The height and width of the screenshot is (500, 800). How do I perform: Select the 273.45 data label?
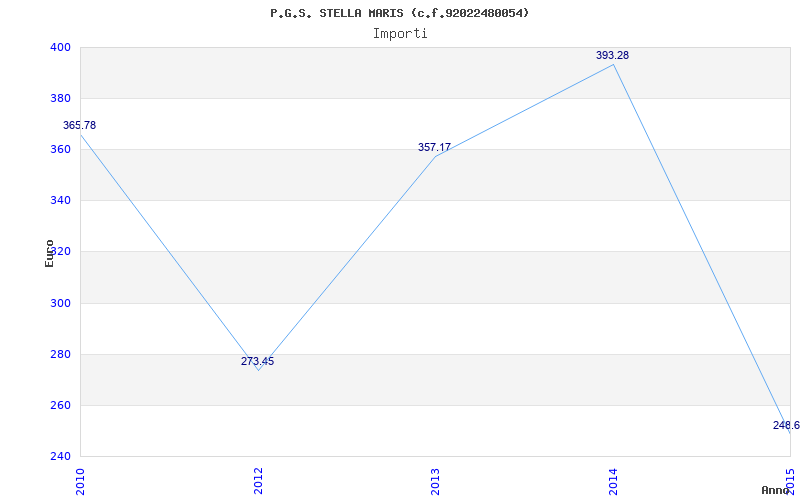coord(258,361)
